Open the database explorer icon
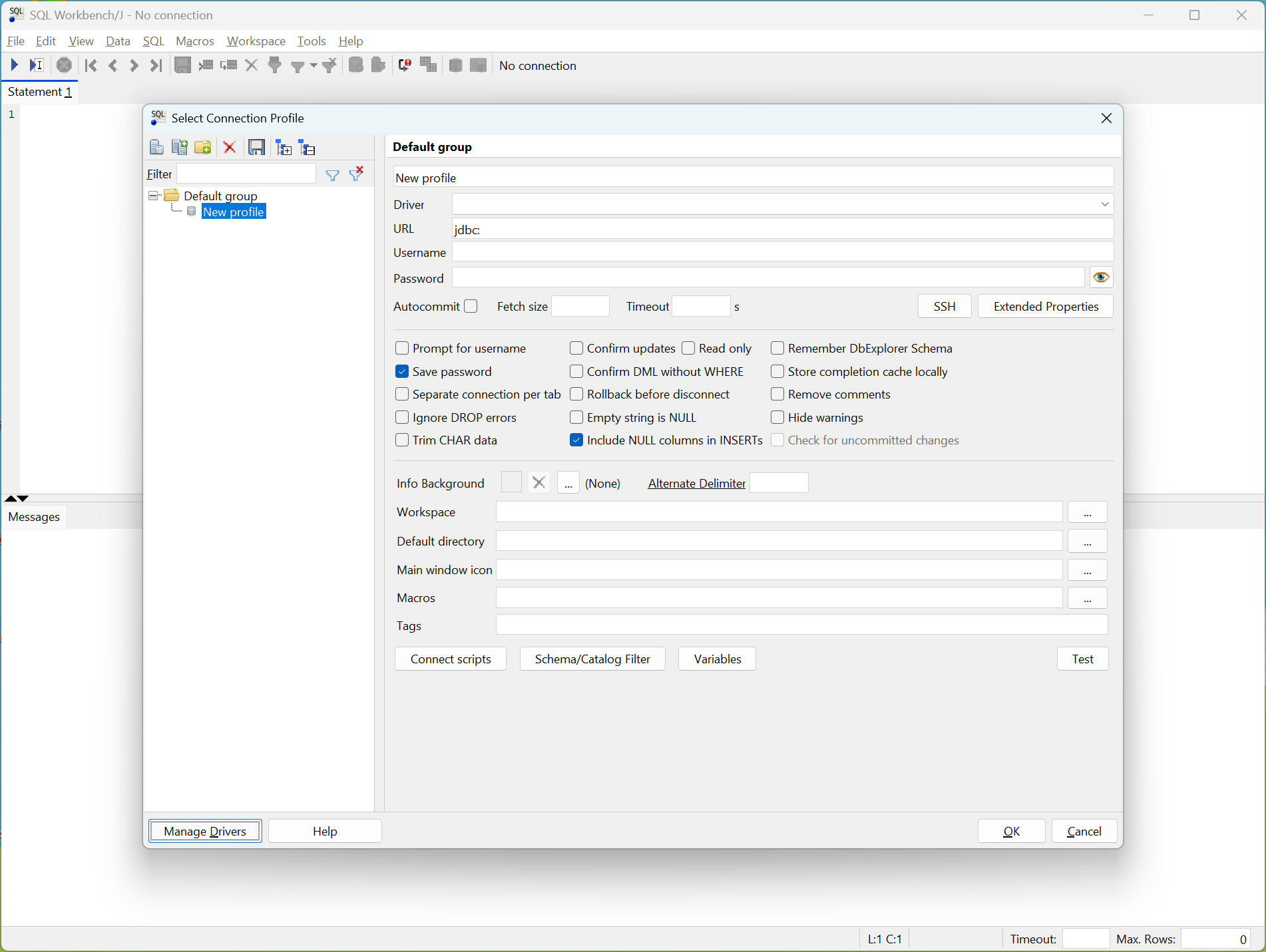Viewport: 1266px width, 952px height. 456,65
